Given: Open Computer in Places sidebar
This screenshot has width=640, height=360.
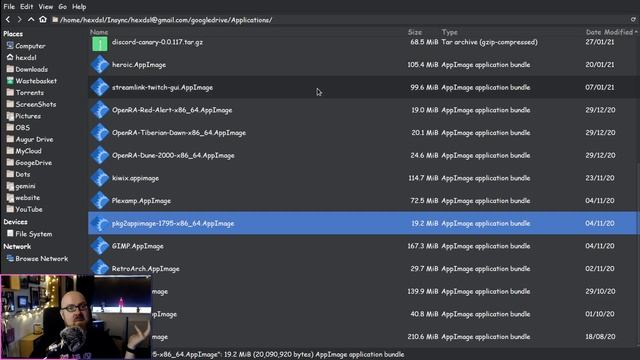Looking at the screenshot, I should click(26, 46).
